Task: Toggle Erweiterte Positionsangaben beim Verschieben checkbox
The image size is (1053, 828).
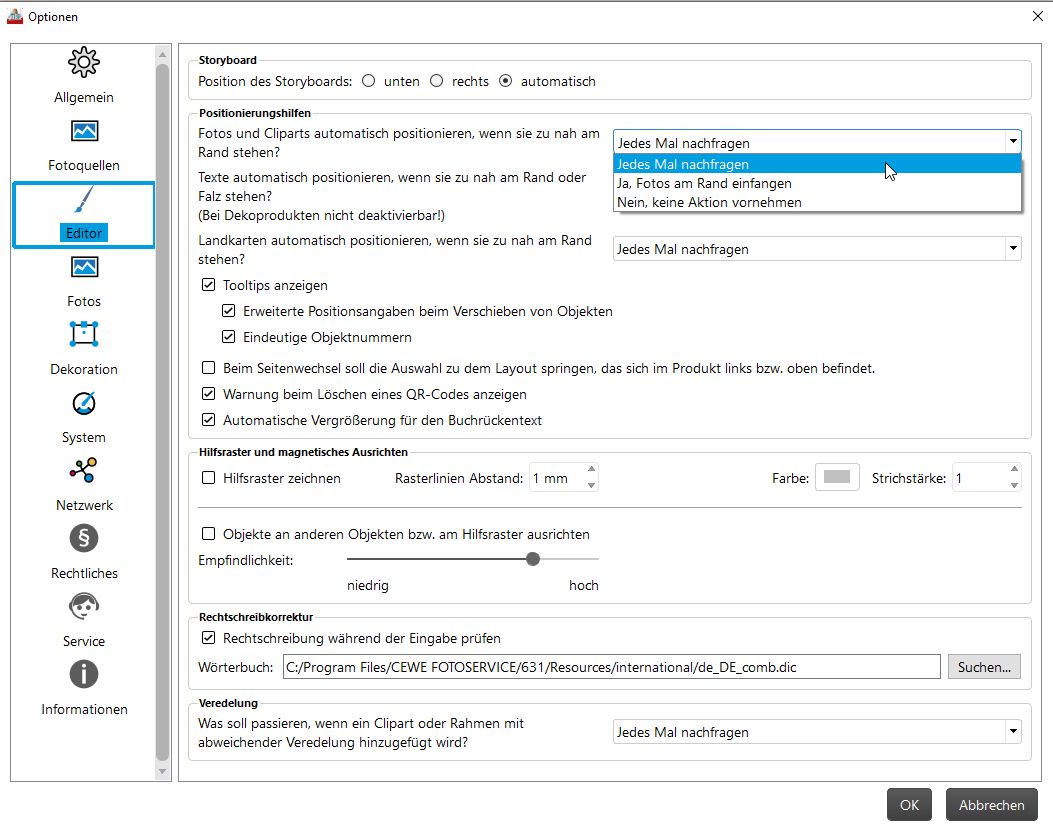Action: (228, 311)
